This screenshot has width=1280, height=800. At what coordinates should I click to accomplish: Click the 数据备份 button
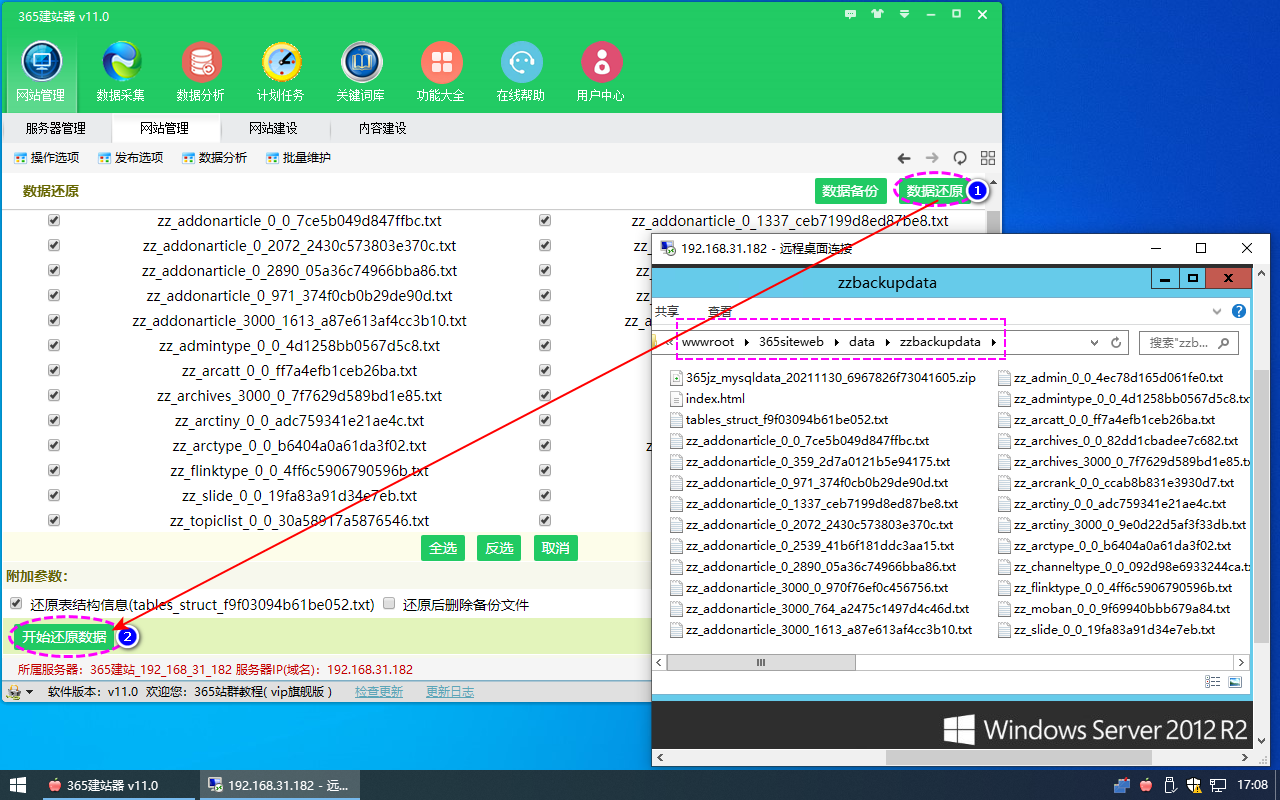850,191
